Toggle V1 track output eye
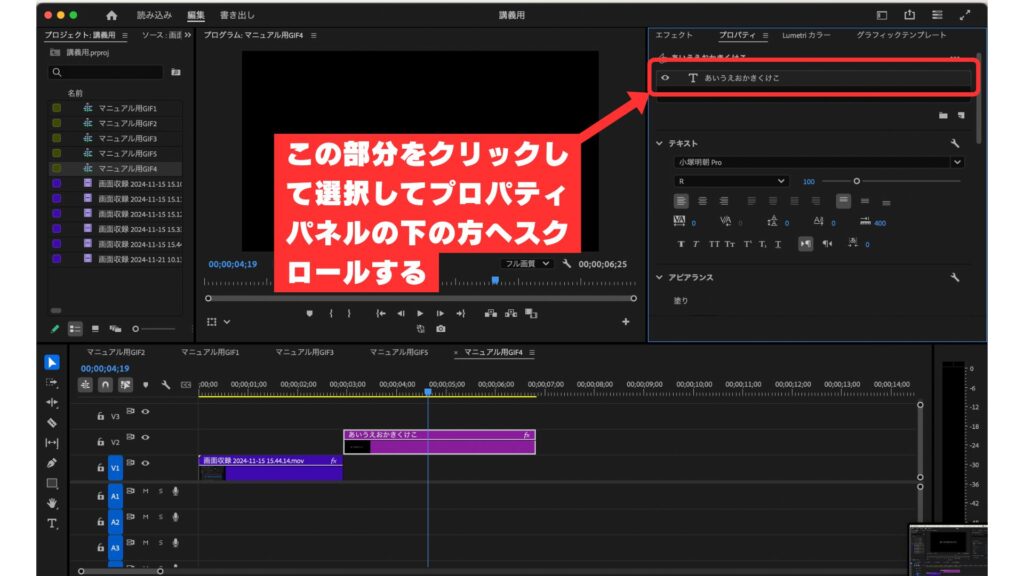1024x576 pixels. [x=146, y=463]
